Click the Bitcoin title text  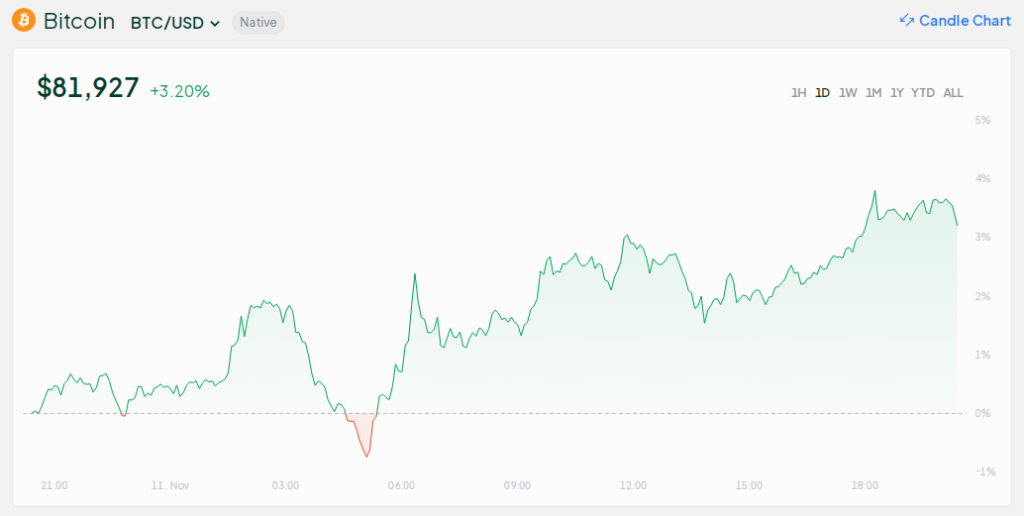click(79, 21)
